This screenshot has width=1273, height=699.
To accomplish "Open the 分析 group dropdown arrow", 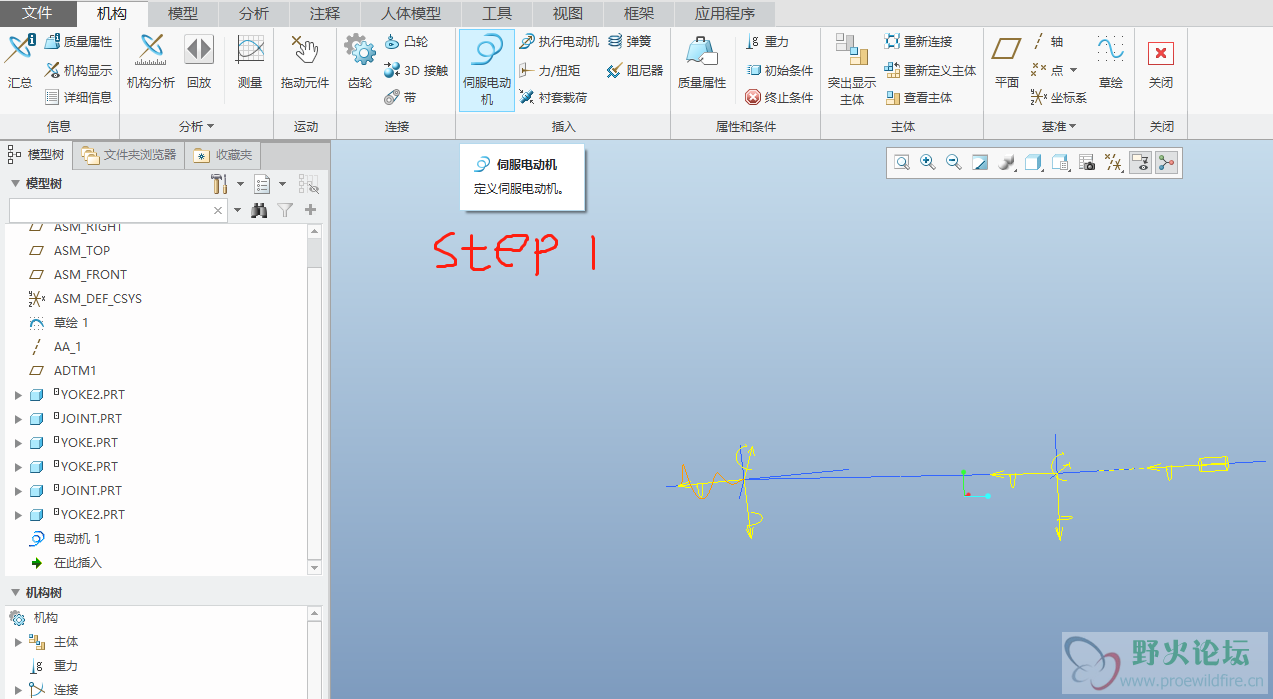I will click(x=211, y=127).
